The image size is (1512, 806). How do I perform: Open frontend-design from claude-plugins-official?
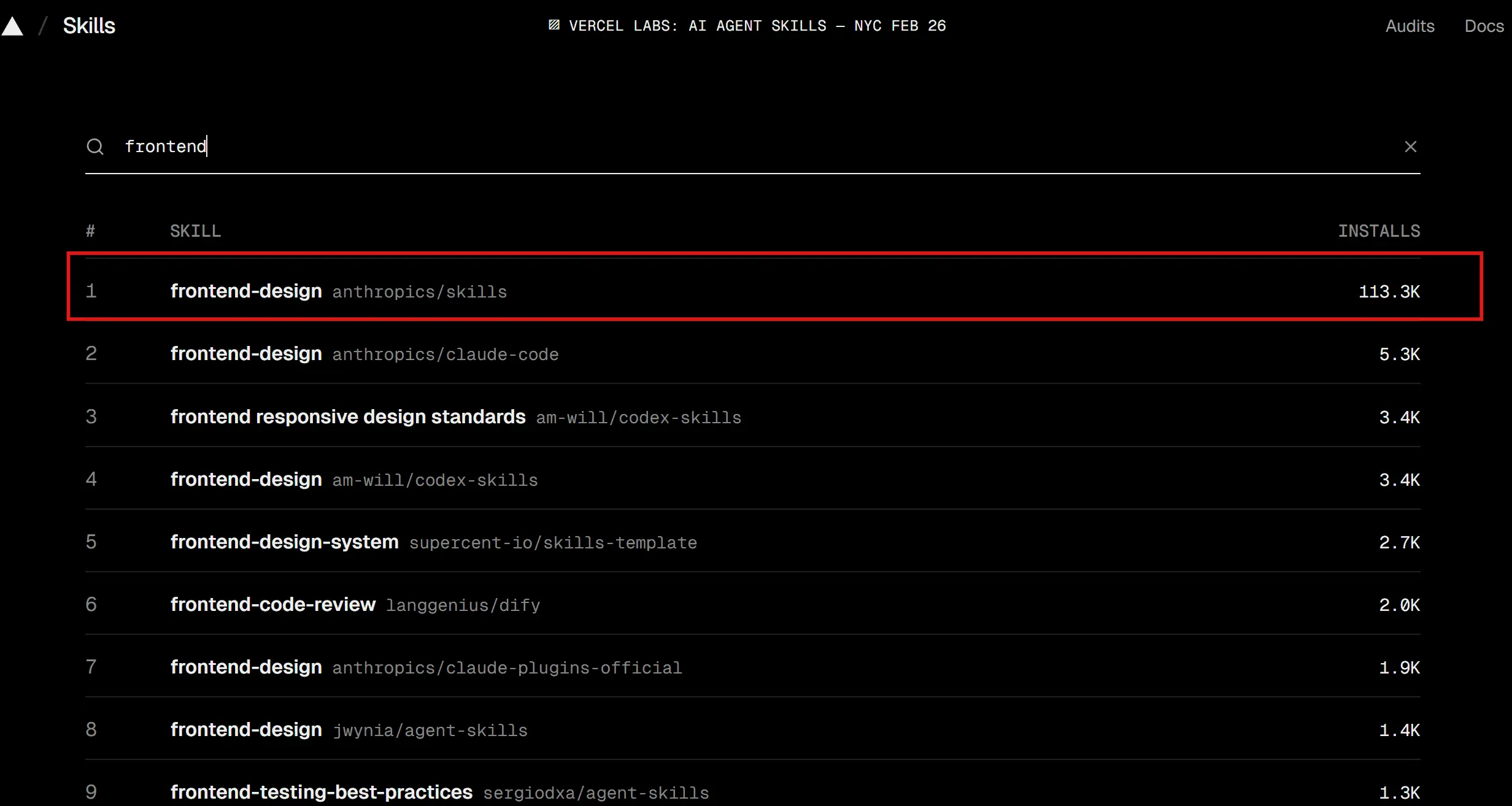click(246, 667)
